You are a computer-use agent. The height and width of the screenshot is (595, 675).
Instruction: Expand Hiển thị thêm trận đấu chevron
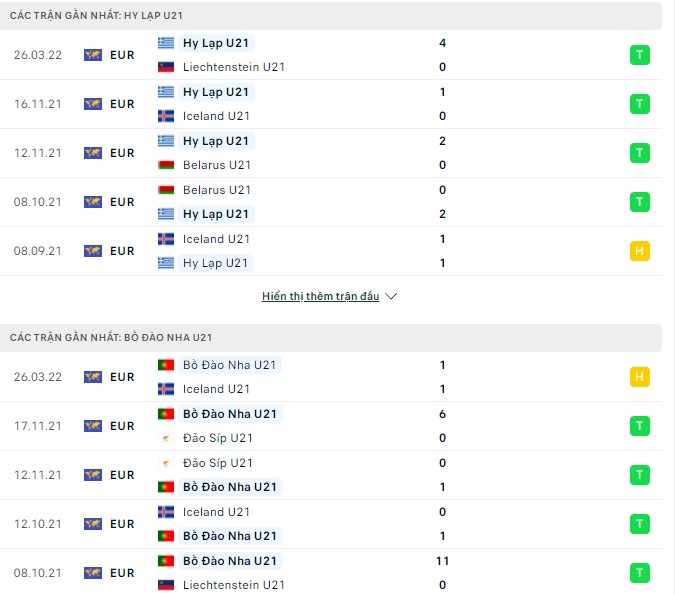coord(391,297)
